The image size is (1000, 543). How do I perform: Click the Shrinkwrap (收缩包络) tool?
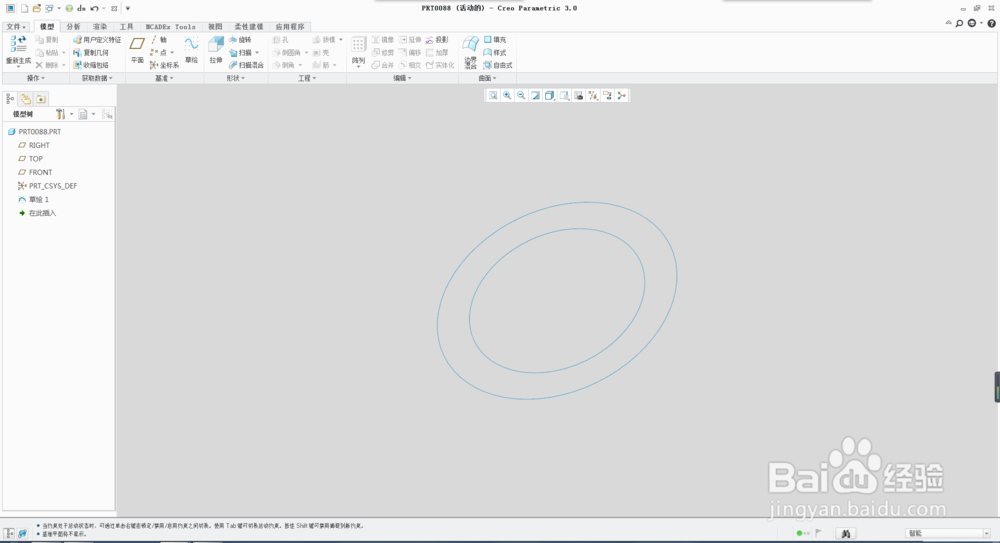(91, 65)
